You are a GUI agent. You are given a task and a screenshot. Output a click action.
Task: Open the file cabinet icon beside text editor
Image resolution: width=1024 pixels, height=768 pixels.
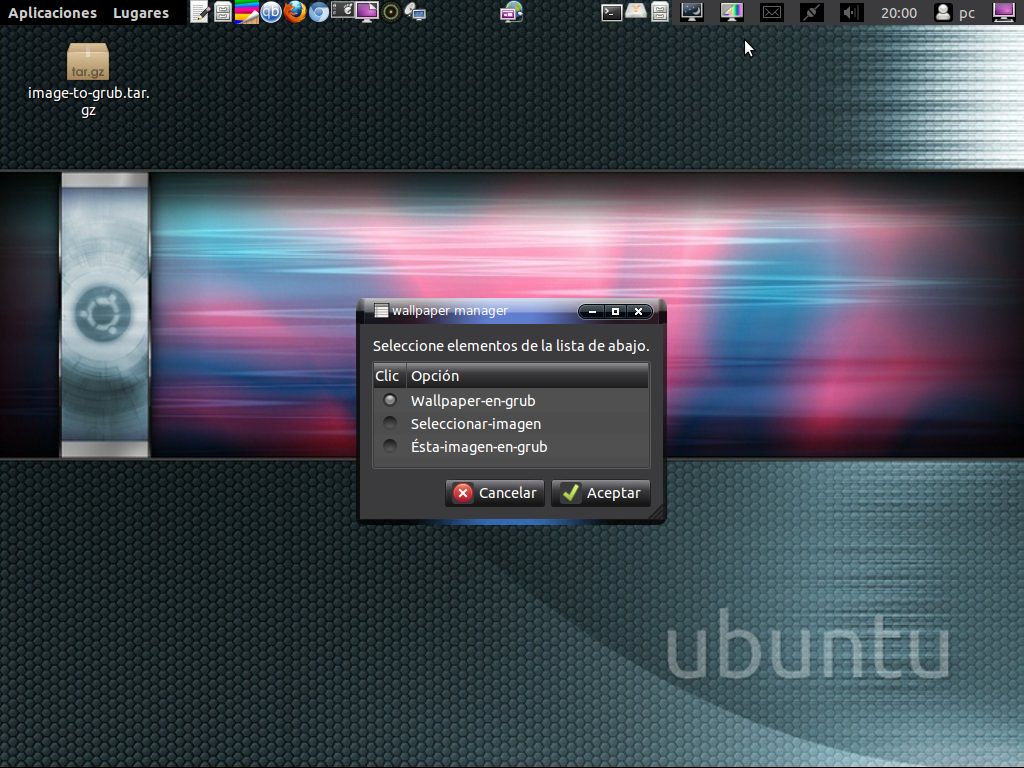[x=223, y=12]
